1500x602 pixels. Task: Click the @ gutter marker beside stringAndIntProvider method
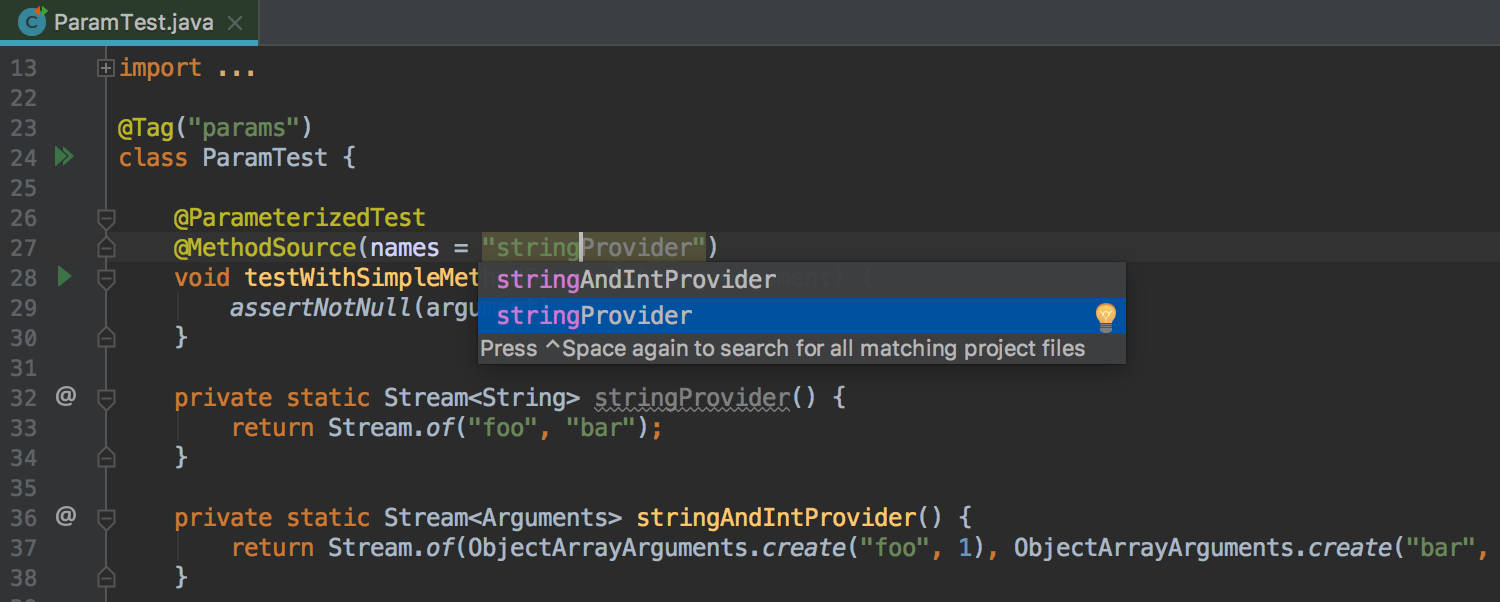click(x=65, y=517)
